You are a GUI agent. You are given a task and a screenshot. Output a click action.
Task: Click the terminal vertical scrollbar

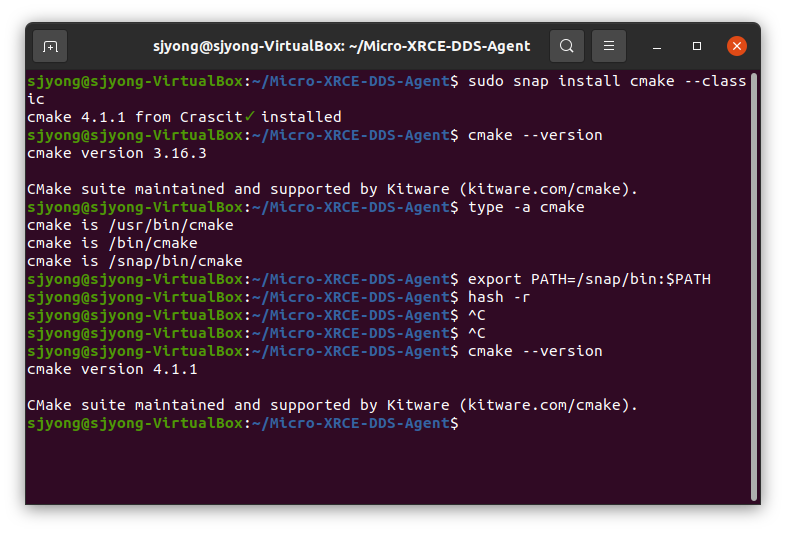click(x=753, y=286)
